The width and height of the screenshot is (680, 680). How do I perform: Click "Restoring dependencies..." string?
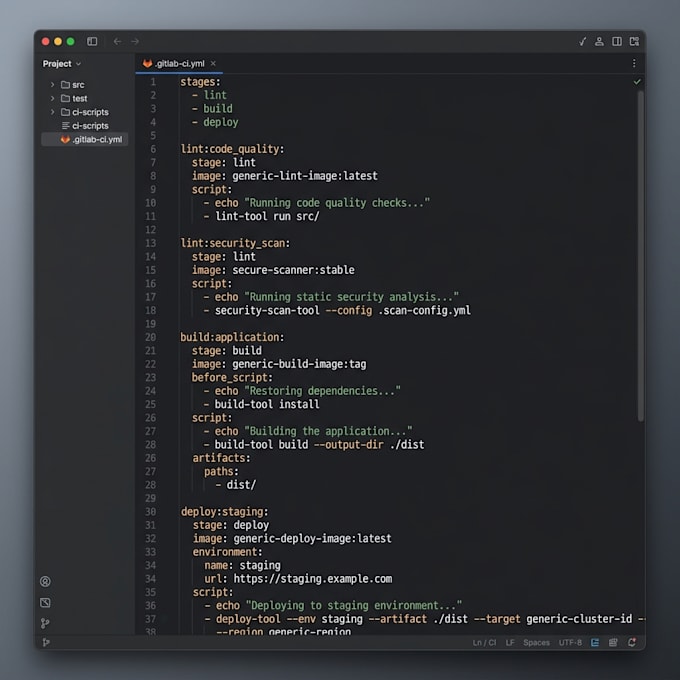323,391
